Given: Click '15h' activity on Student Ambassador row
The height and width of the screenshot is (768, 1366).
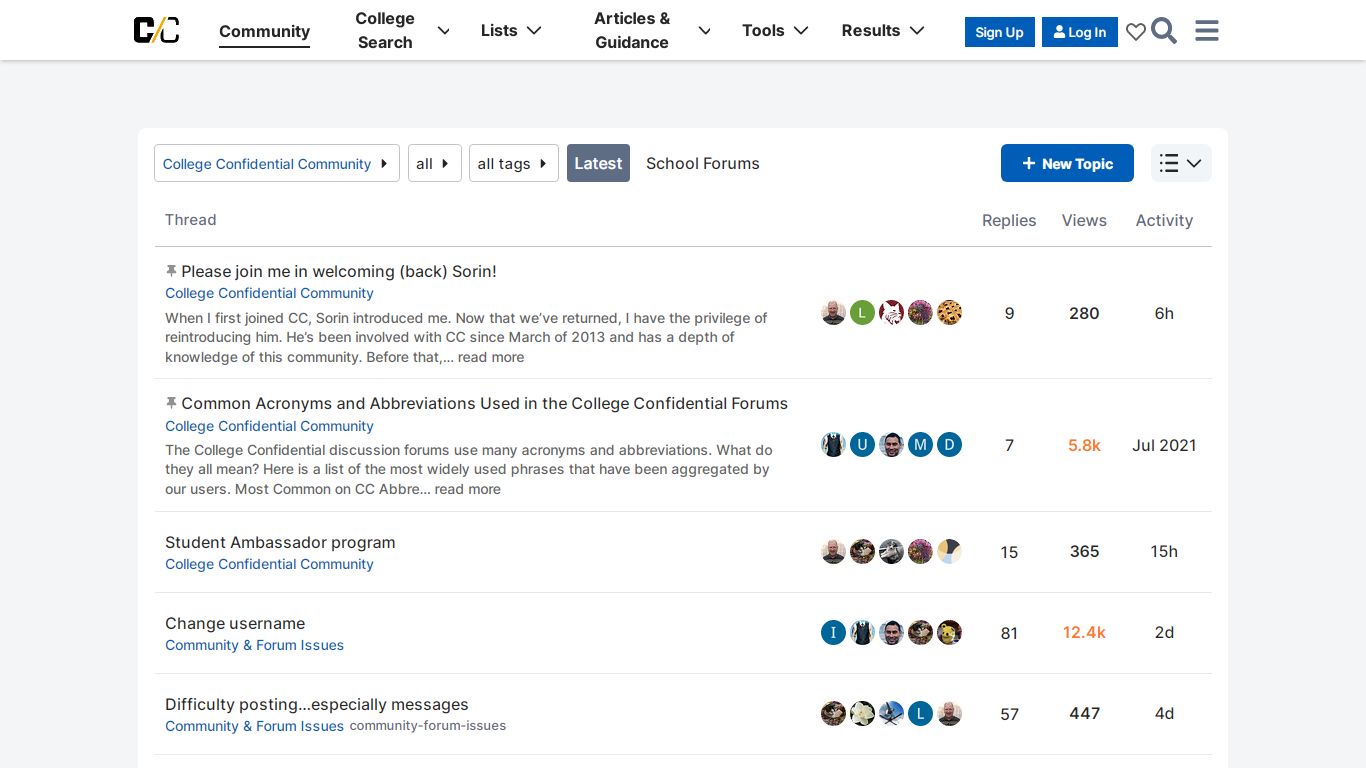Looking at the screenshot, I should coord(1164,551).
